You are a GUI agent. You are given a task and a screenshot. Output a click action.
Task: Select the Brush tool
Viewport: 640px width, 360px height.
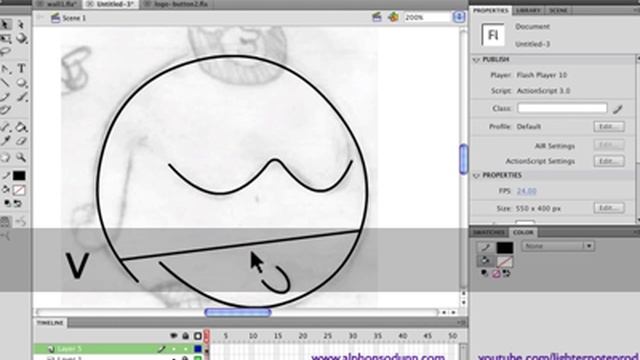point(21,97)
